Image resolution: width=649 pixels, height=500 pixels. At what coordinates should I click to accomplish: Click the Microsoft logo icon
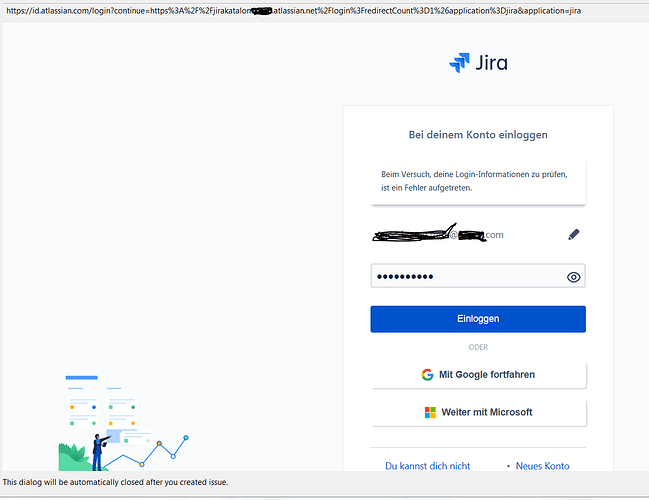(x=430, y=412)
